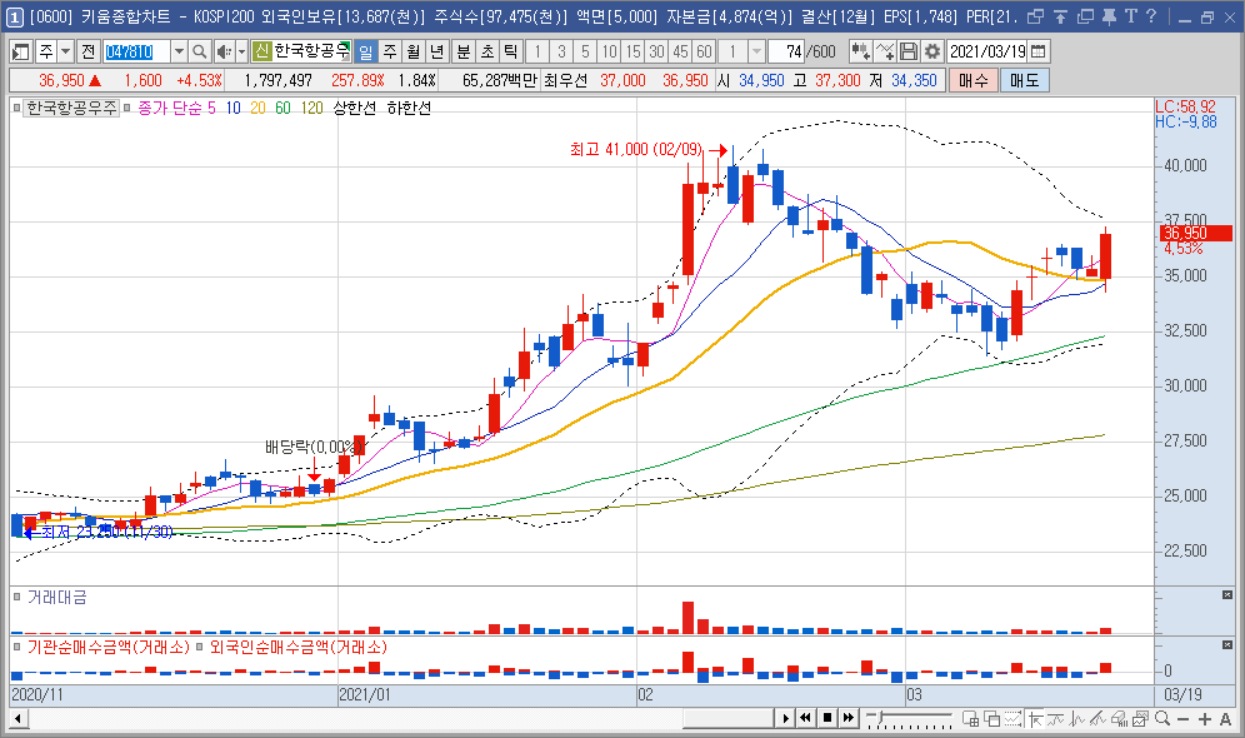Click the title bar pin icon

[x=1108, y=16]
